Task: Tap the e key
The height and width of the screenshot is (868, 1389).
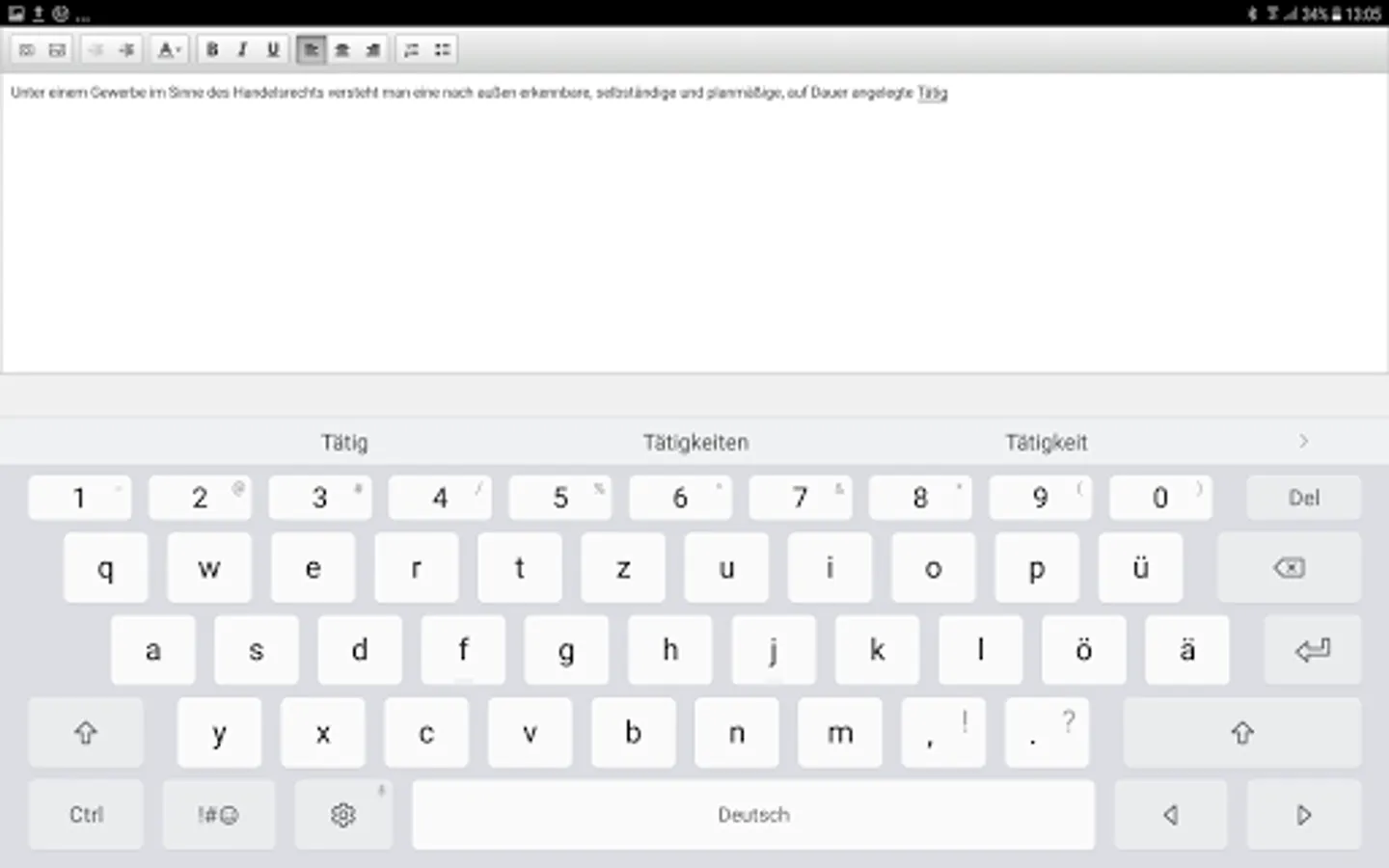Action: tap(313, 568)
